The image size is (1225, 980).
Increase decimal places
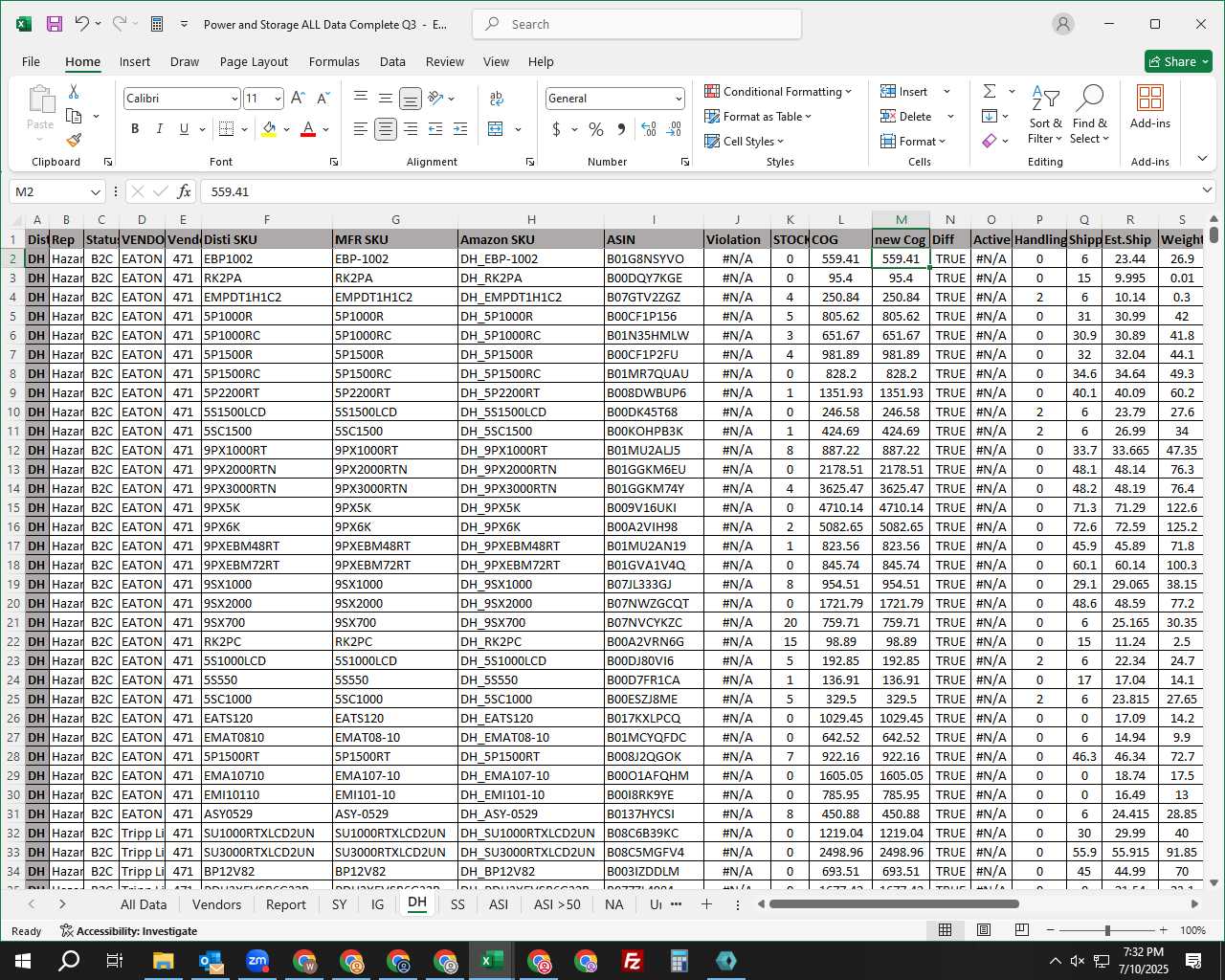(649, 128)
